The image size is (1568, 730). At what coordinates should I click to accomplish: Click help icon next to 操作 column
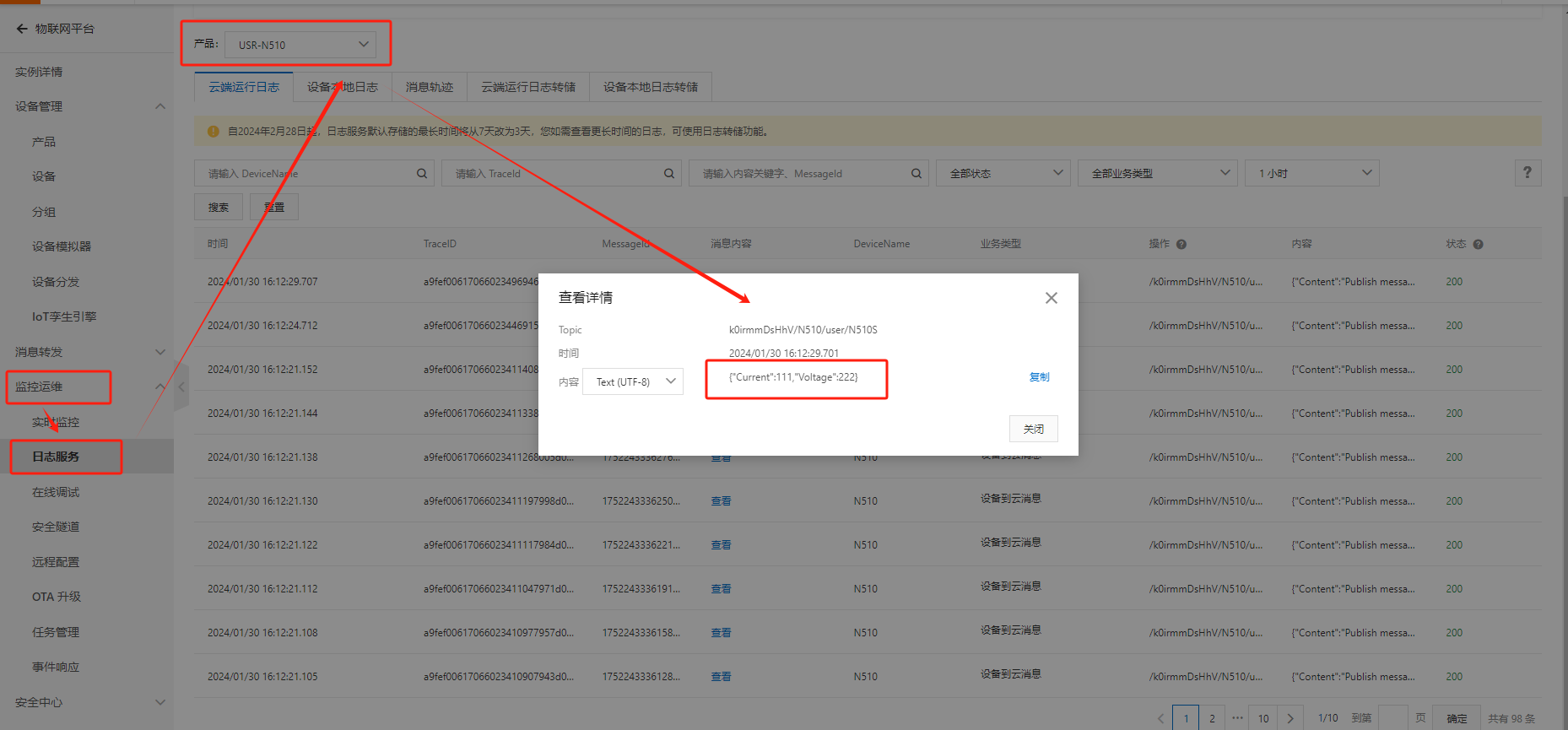1181,245
